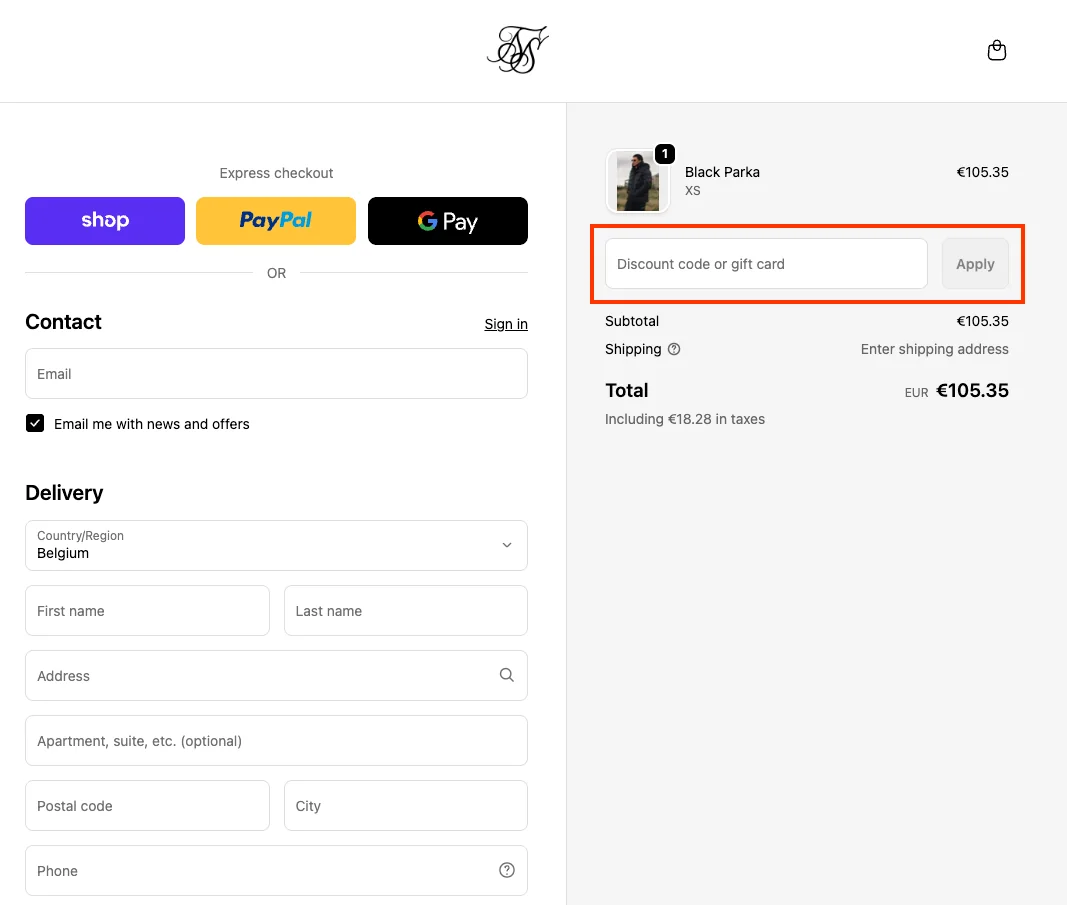This screenshot has width=1067, height=905.
Task: Select the Postal code field
Action: (147, 806)
